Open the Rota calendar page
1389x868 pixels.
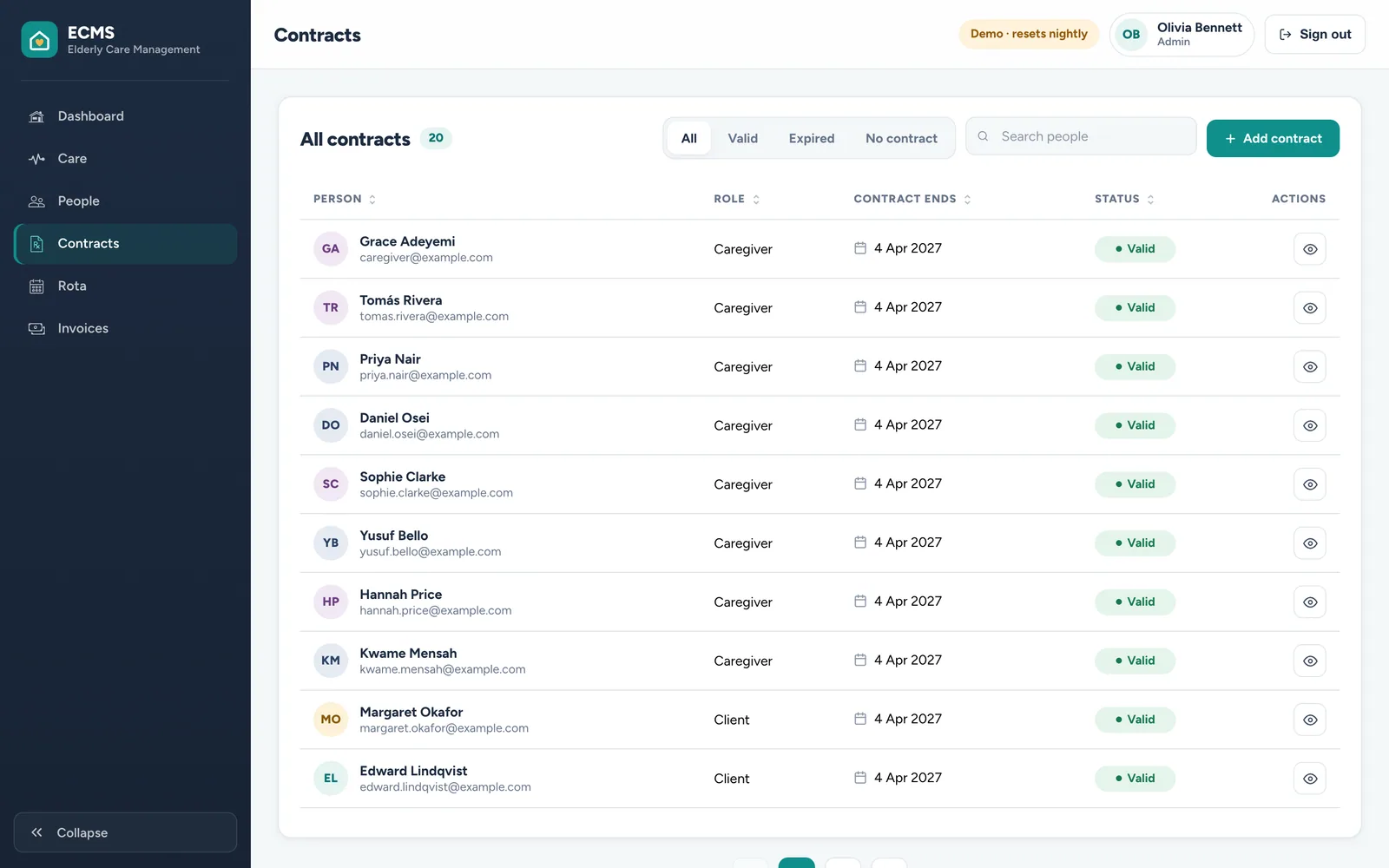[x=125, y=286]
